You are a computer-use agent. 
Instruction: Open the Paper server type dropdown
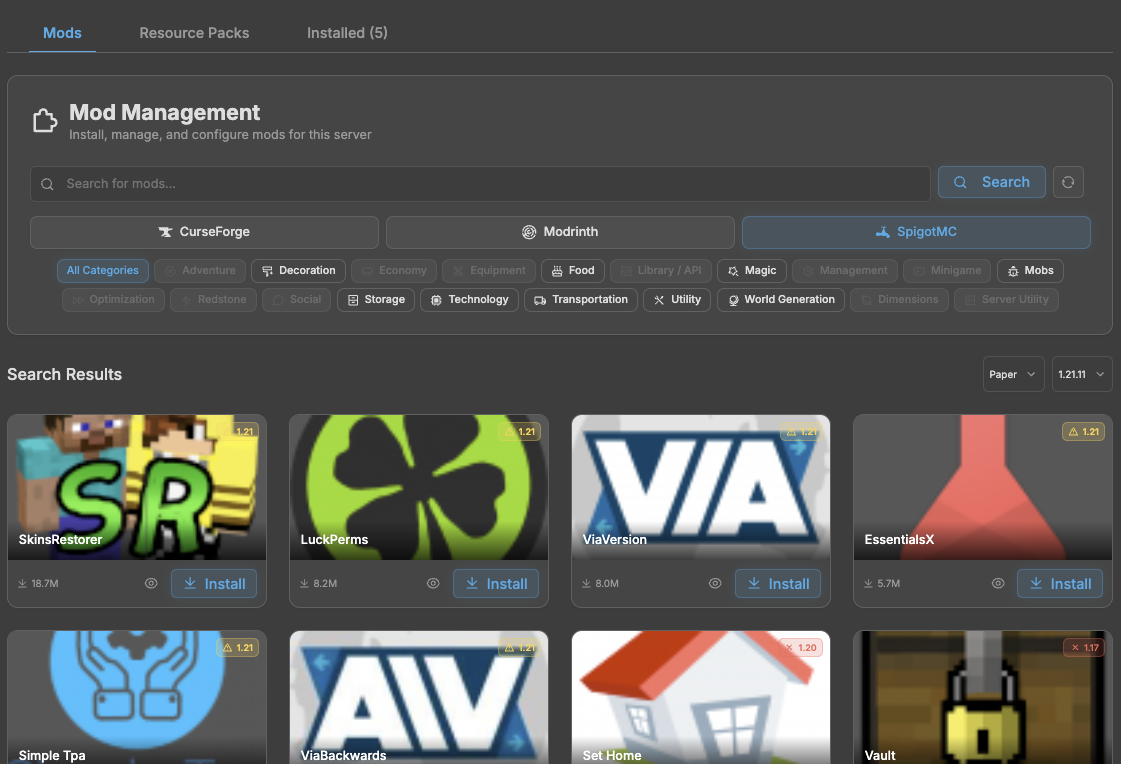click(1013, 373)
